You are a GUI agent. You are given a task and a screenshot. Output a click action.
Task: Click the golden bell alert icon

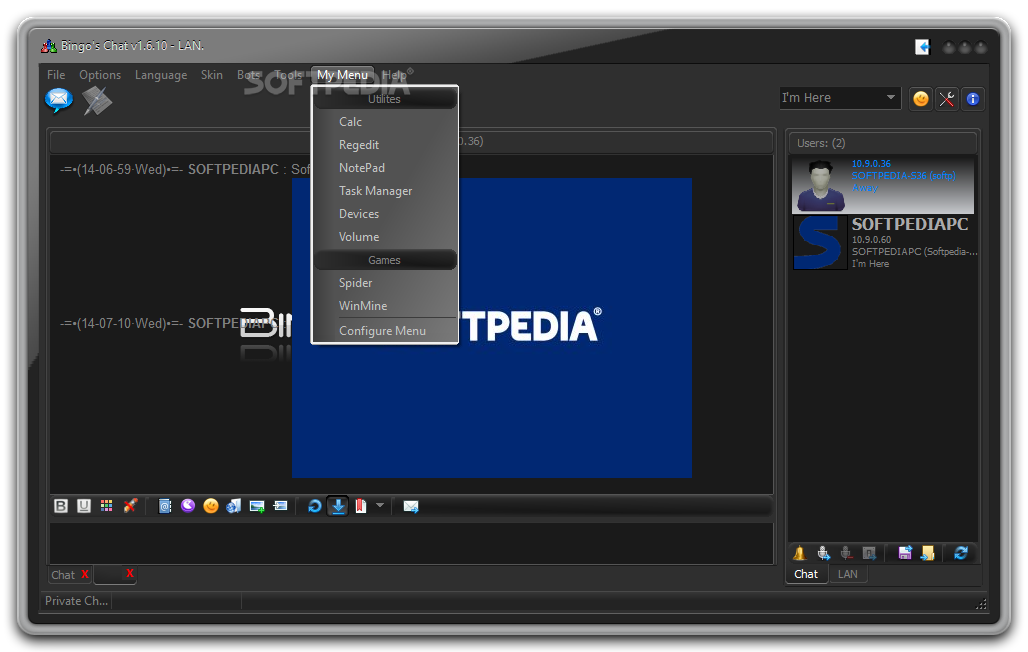(x=799, y=553)
